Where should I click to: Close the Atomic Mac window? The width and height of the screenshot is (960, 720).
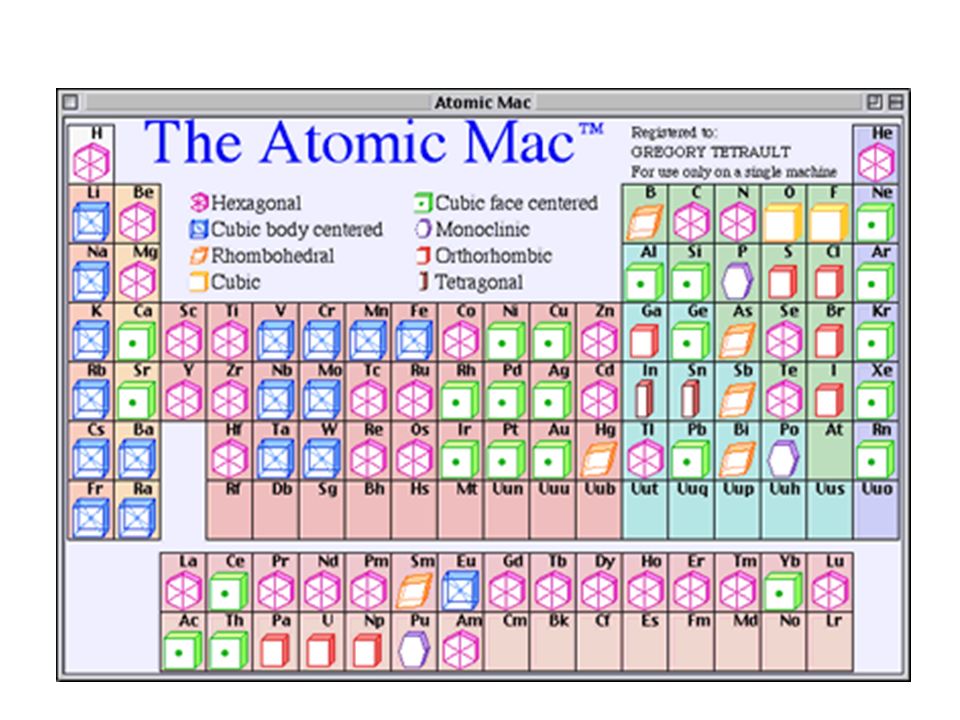point(71,102)
